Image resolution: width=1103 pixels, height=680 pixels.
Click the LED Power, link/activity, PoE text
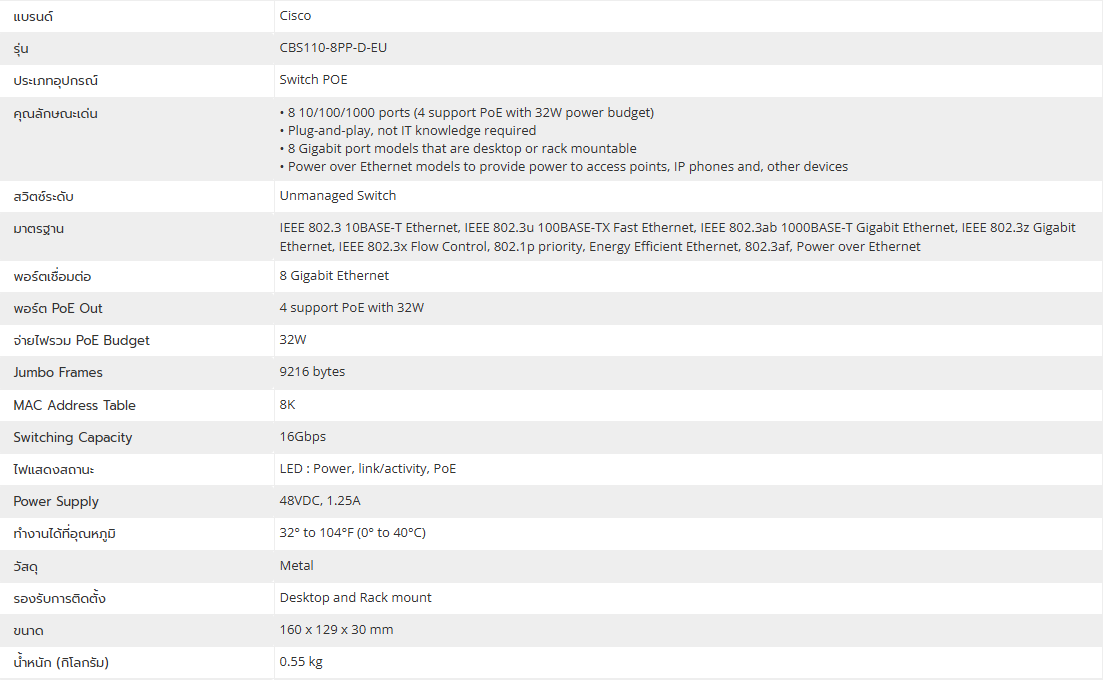(x=367, y=469)
